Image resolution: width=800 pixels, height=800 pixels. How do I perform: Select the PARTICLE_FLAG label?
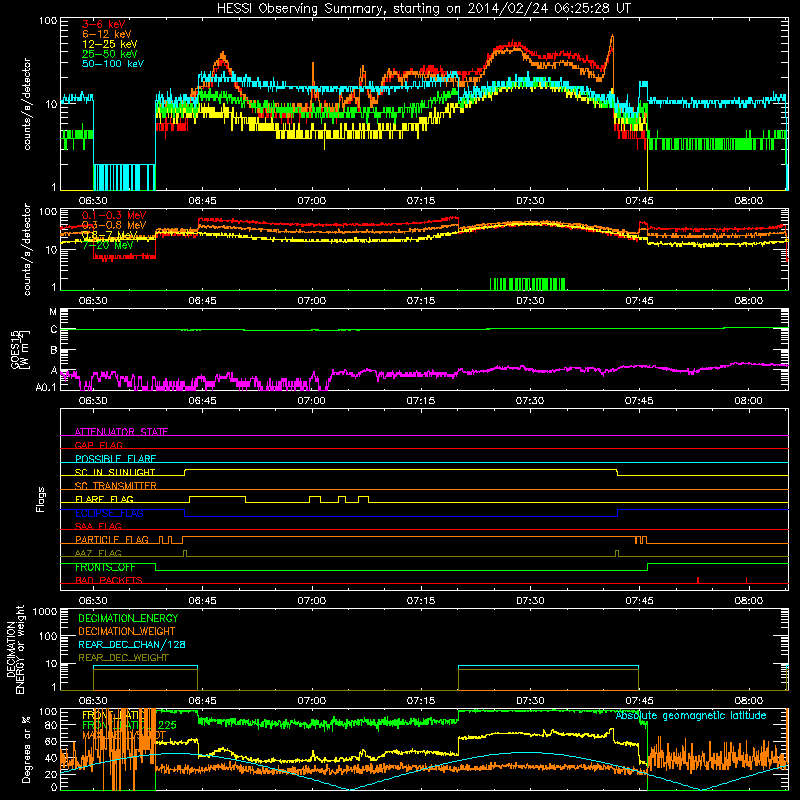tap(112, 540)
